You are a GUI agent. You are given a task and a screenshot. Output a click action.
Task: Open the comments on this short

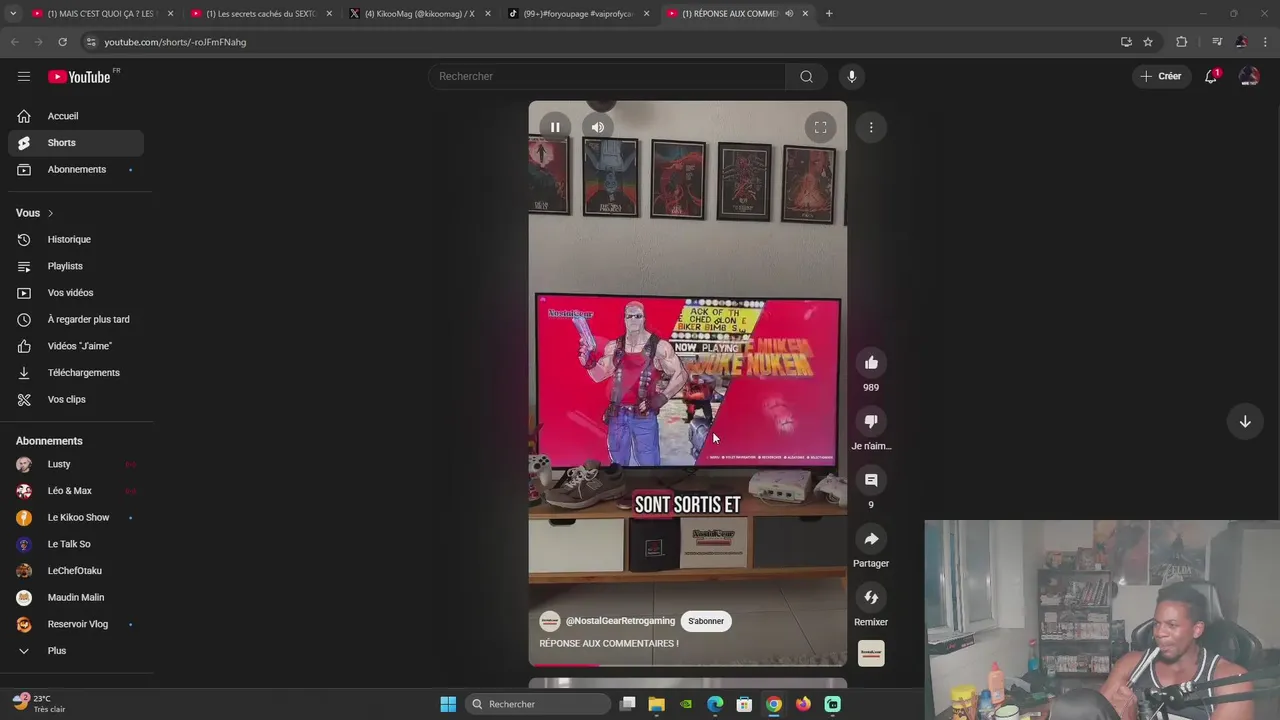pyautogui.click(x=871, y=480)
